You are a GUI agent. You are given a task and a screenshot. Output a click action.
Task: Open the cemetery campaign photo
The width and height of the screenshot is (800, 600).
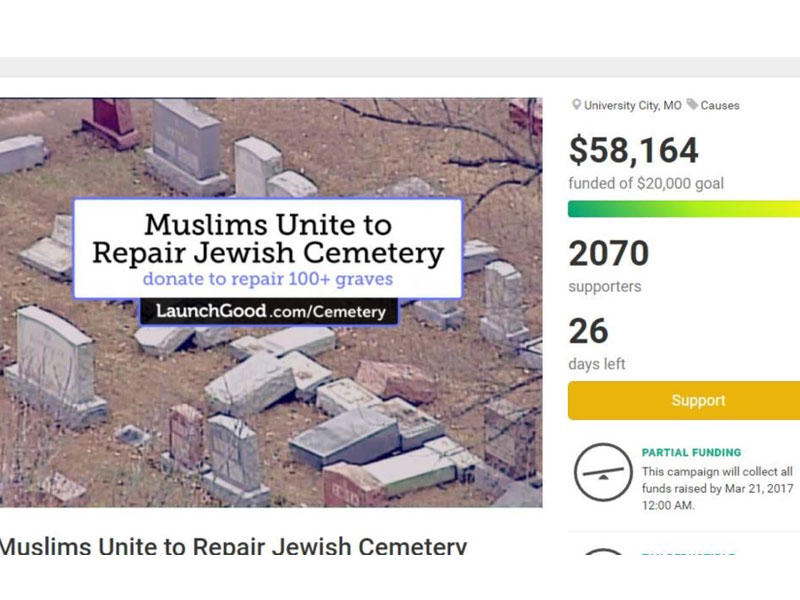tap(270, 420)
